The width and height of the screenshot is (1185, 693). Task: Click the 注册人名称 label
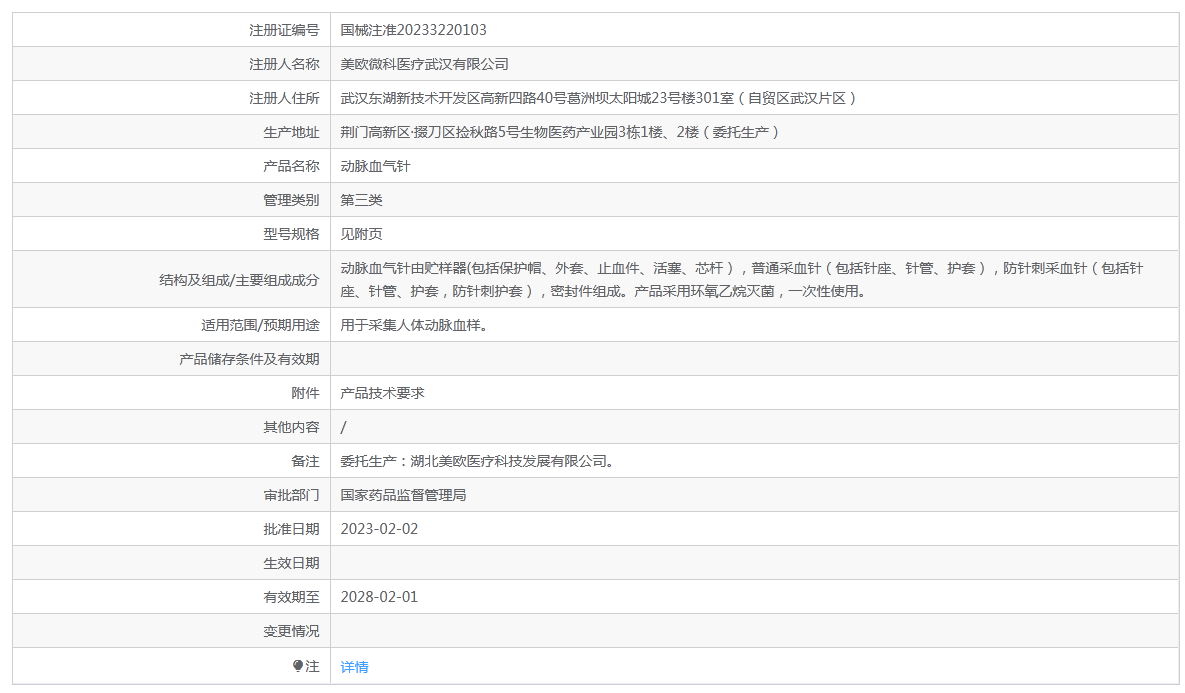tap(284, 64)
